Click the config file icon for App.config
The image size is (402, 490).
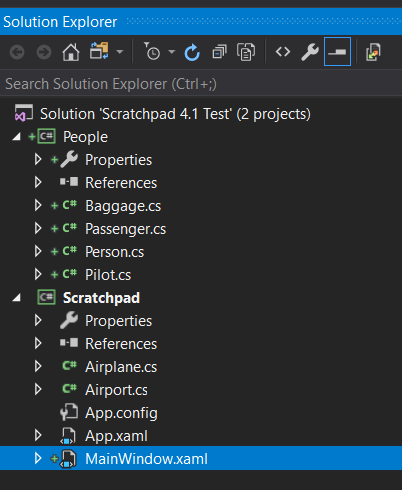tap(69, 412)
